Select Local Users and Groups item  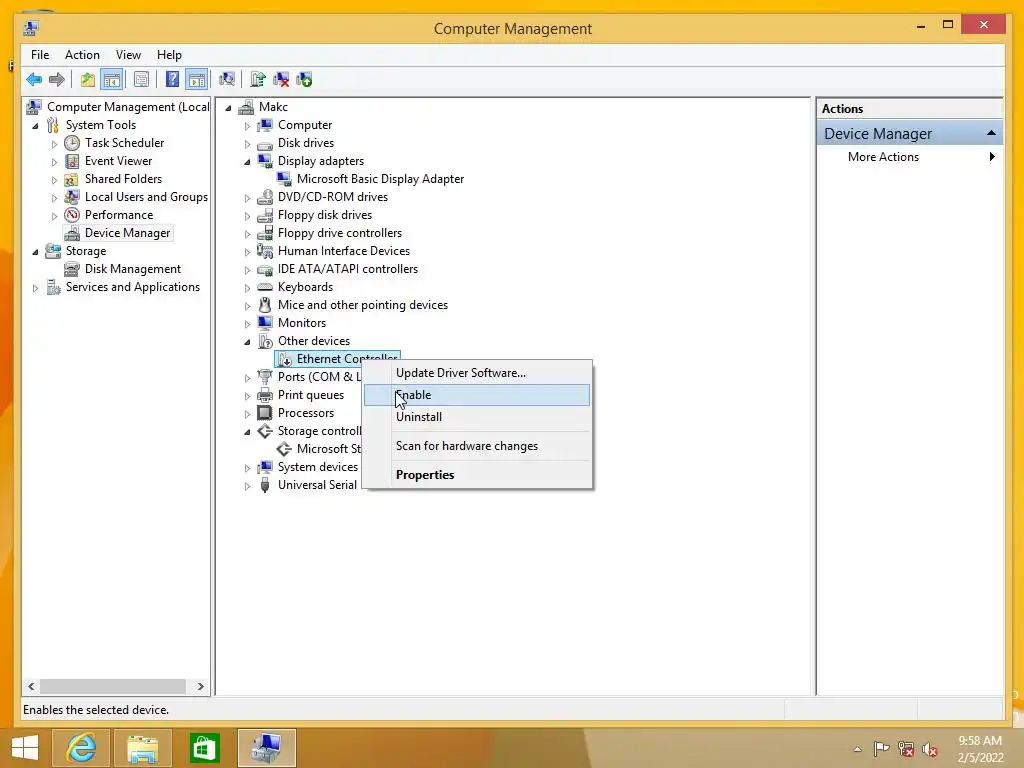pyautogui.click(x=146, y=197)
